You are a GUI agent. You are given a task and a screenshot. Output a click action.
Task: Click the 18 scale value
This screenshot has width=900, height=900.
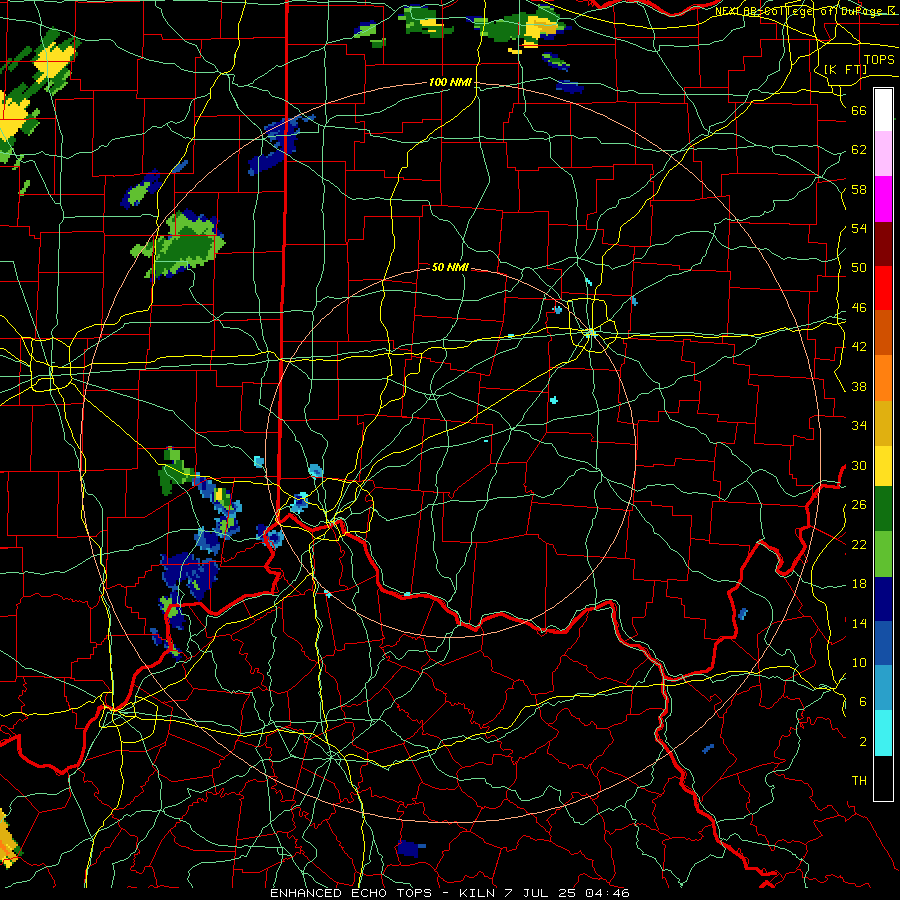pyautogui.click(x=859, y=584)
